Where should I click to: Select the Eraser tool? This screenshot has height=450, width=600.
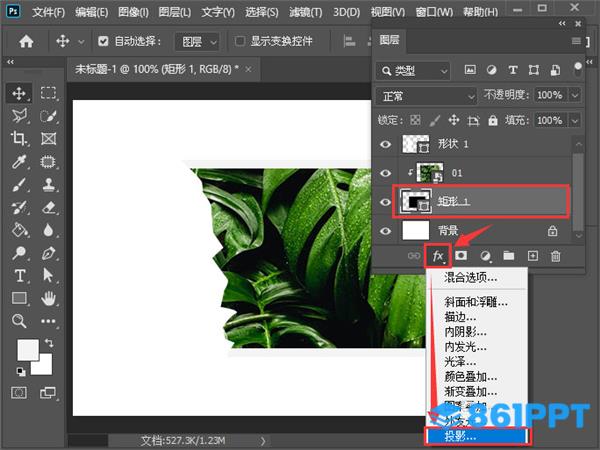(x=48, y=207)
